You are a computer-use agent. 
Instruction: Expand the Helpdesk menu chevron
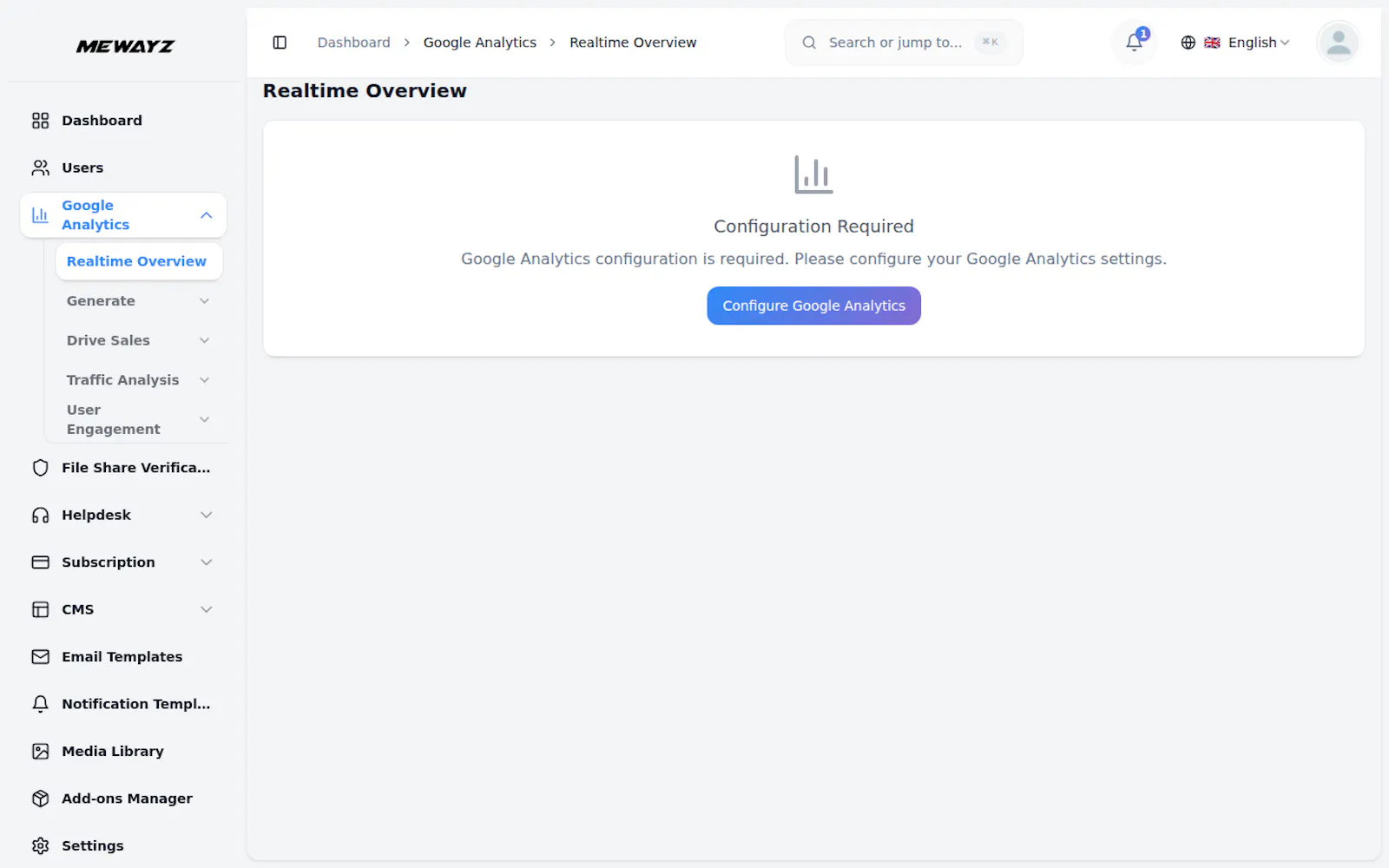(x=206, y=516)
